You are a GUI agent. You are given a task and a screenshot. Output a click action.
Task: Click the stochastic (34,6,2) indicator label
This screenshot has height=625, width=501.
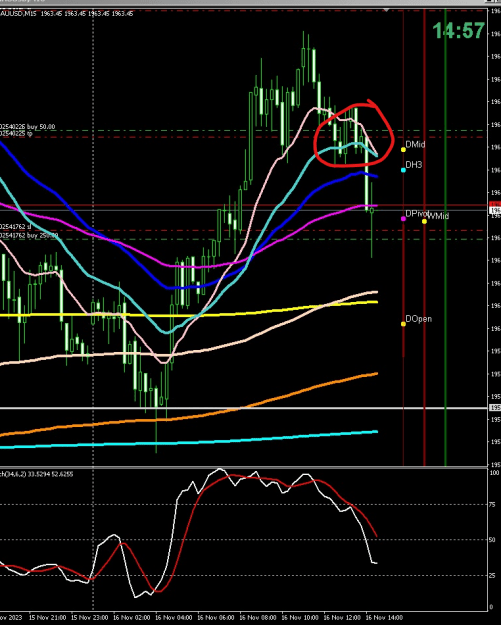36,474
